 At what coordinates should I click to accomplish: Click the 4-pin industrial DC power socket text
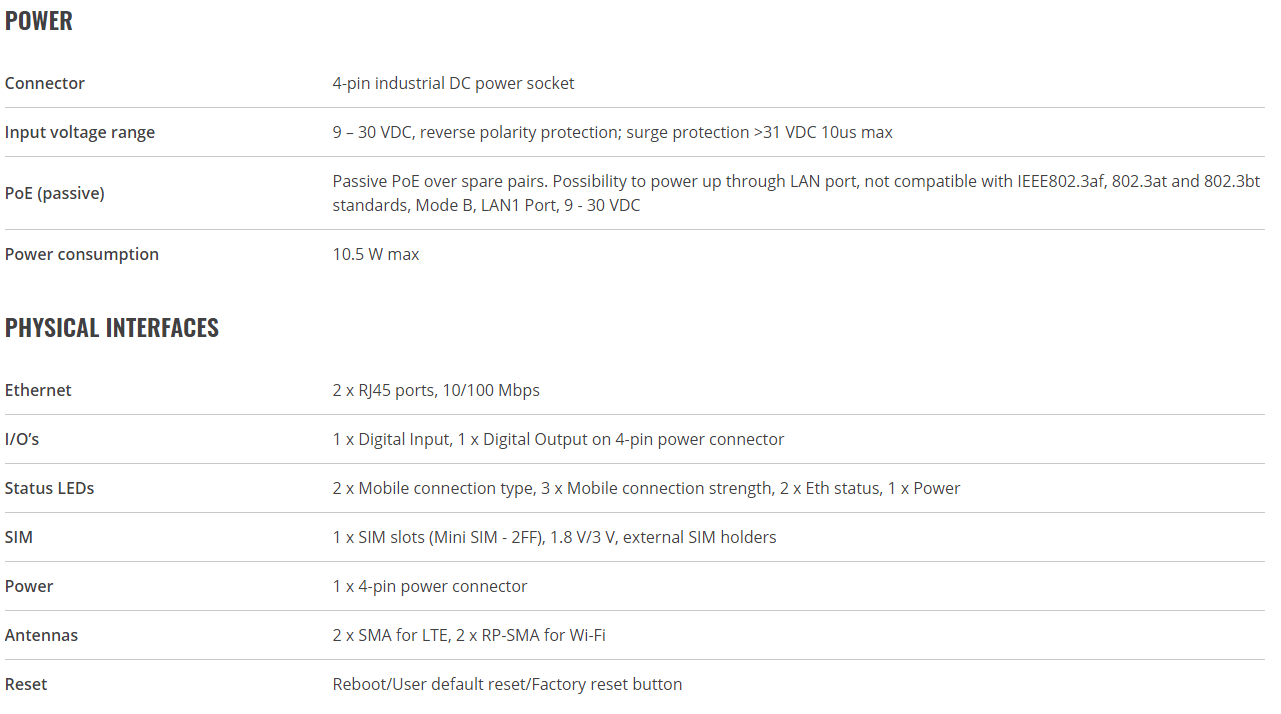(x=454, y=83)
